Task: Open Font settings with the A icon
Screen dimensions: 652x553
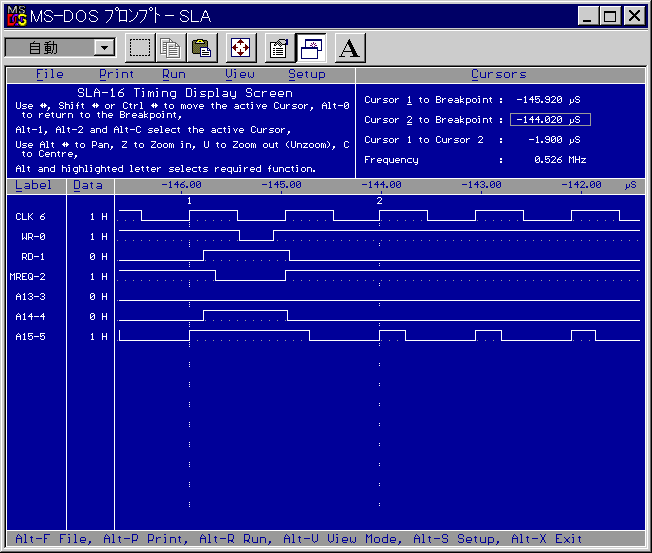Action: [348, 47]
